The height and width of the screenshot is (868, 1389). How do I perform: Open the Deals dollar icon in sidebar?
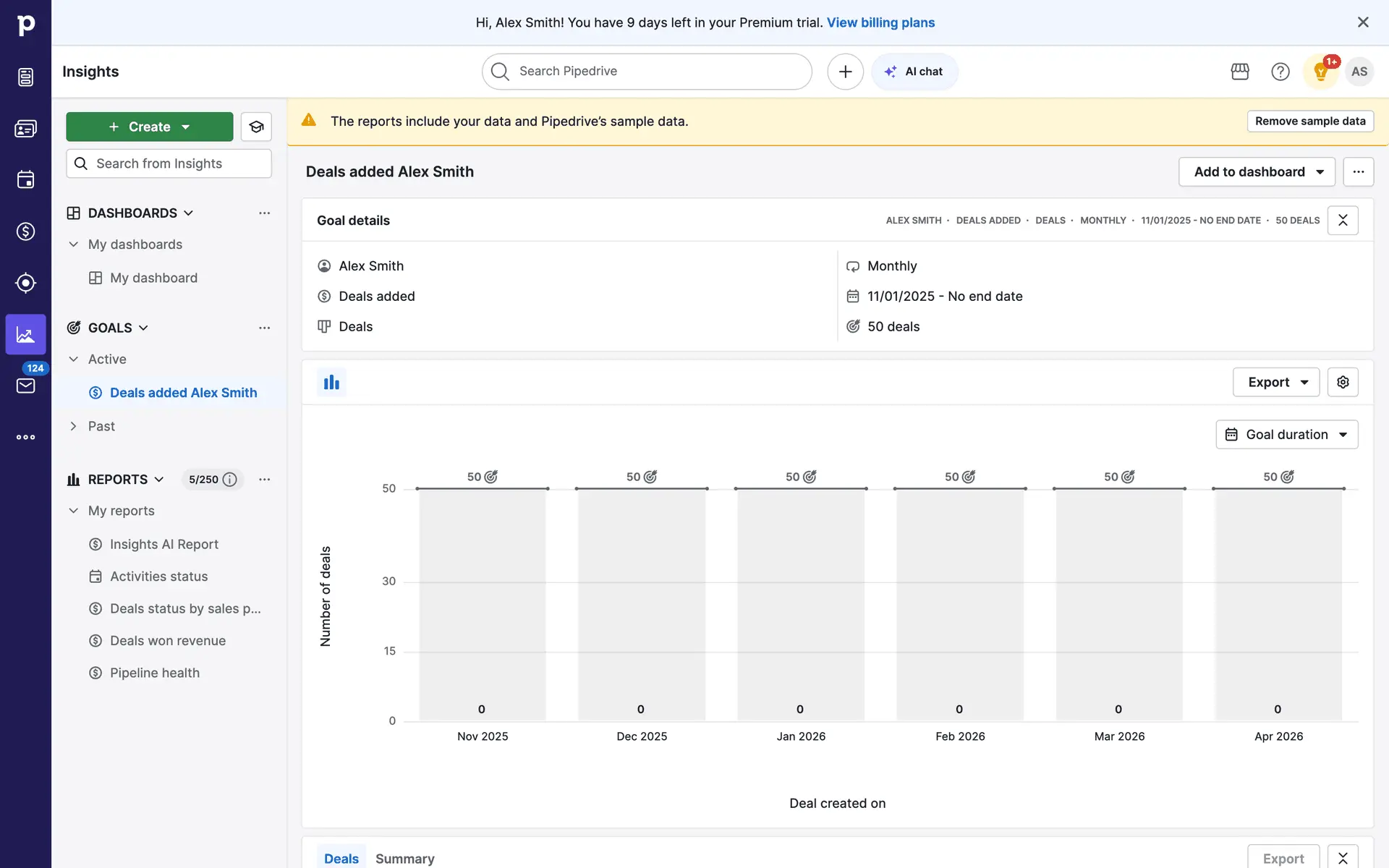(x=25, y=231)
